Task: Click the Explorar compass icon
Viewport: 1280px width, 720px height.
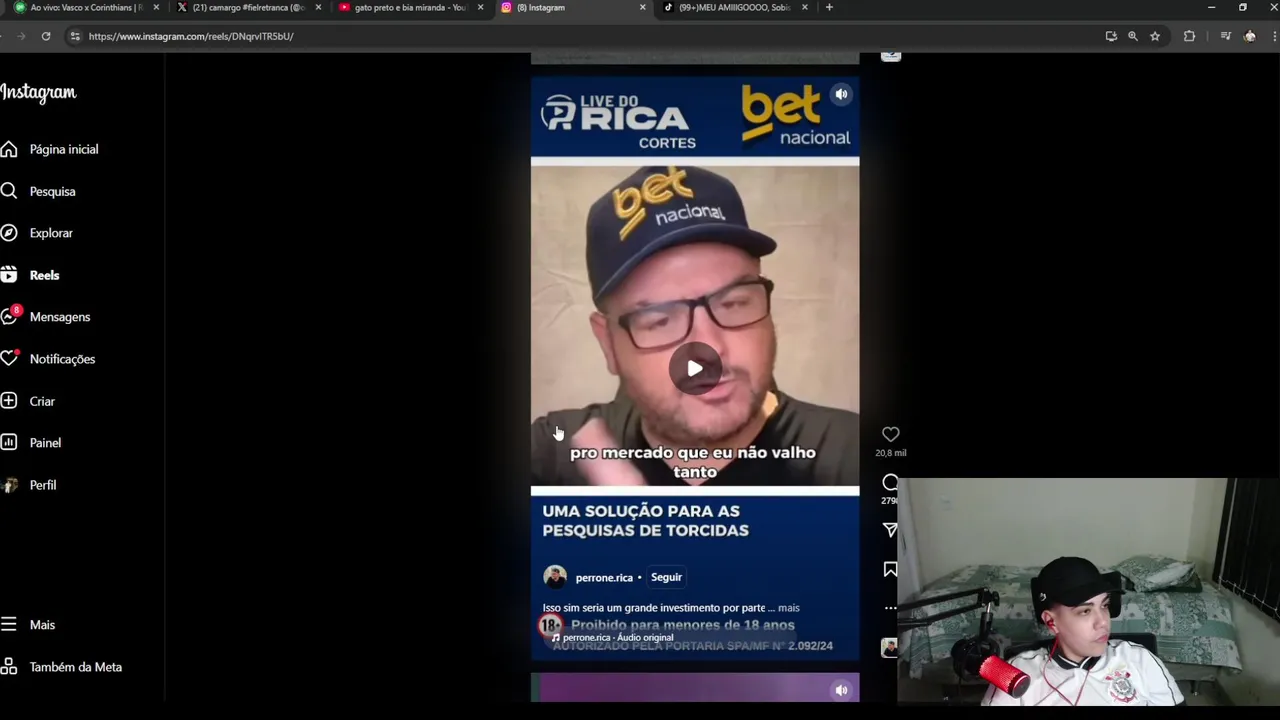Action: pyautogui.click(x=9, y=233)
